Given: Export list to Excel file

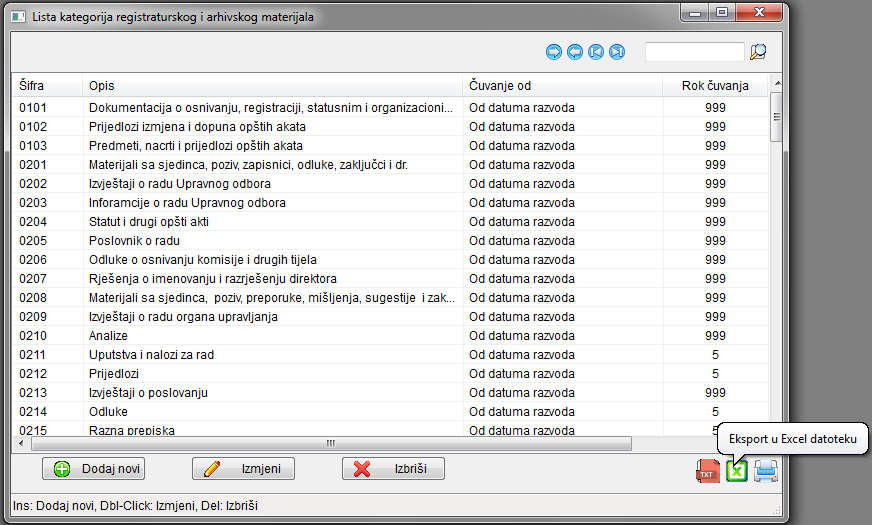Looking at the screenshot, I should [737, 470].
